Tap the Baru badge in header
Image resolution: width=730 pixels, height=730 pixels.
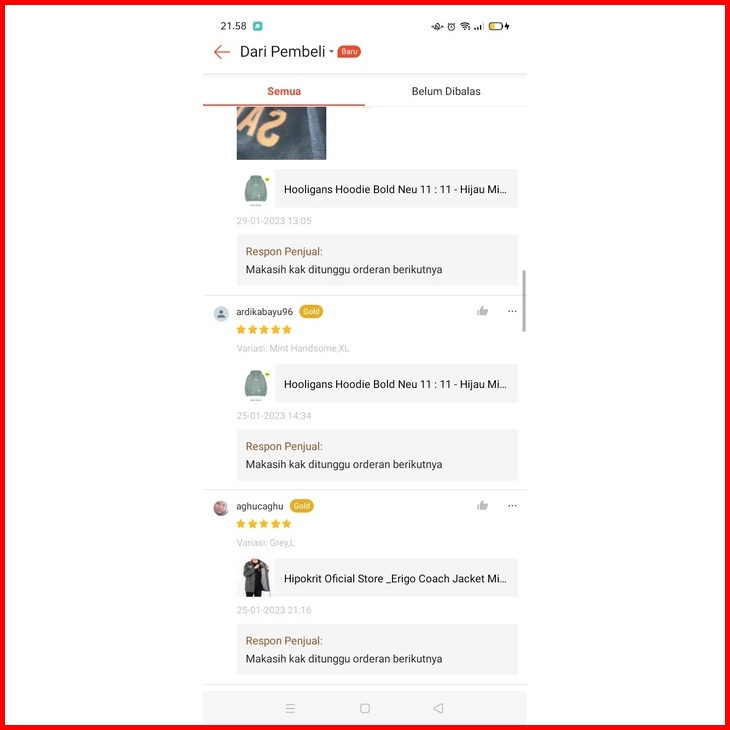click(349, 52)
